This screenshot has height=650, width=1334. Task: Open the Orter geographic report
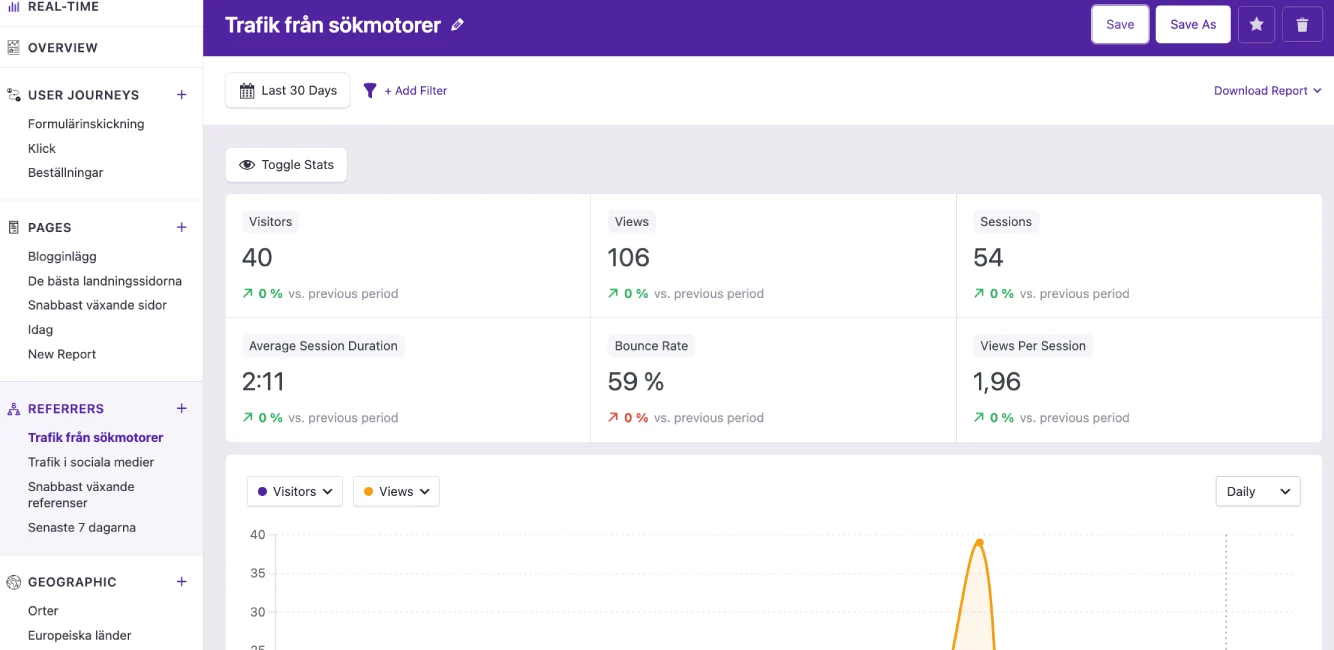point(43,611)
